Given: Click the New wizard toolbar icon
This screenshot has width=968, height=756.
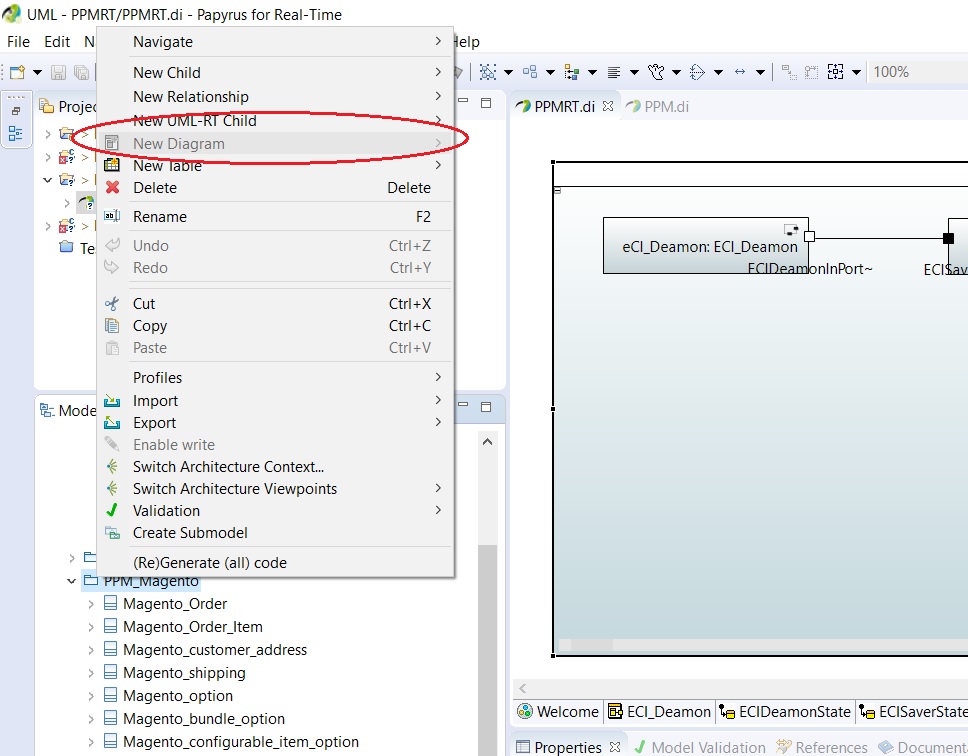Looking at the screenshot, I should coord(17,72).
